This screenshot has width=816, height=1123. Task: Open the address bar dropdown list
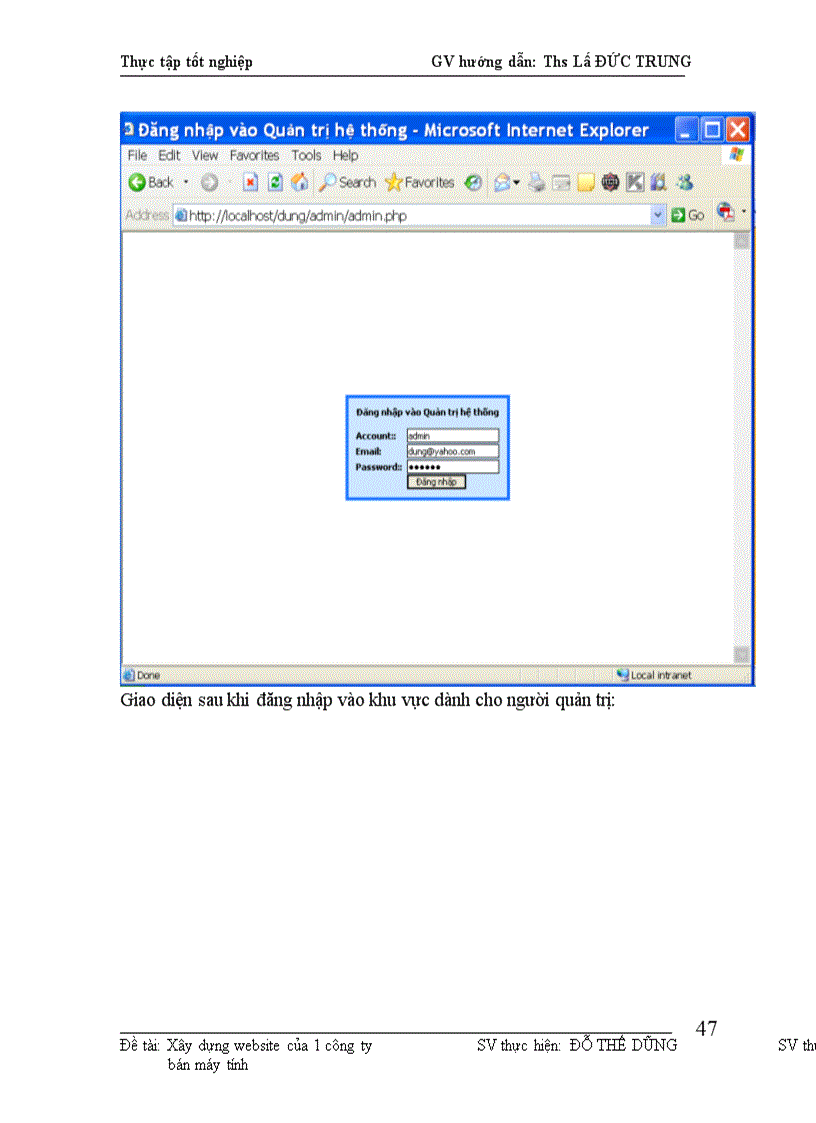657,215
